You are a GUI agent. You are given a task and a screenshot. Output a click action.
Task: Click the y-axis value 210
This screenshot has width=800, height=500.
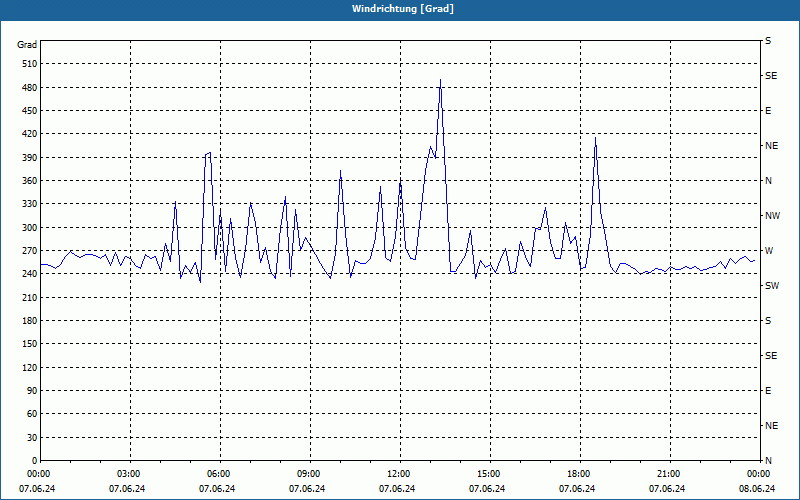tap(30, 297)
